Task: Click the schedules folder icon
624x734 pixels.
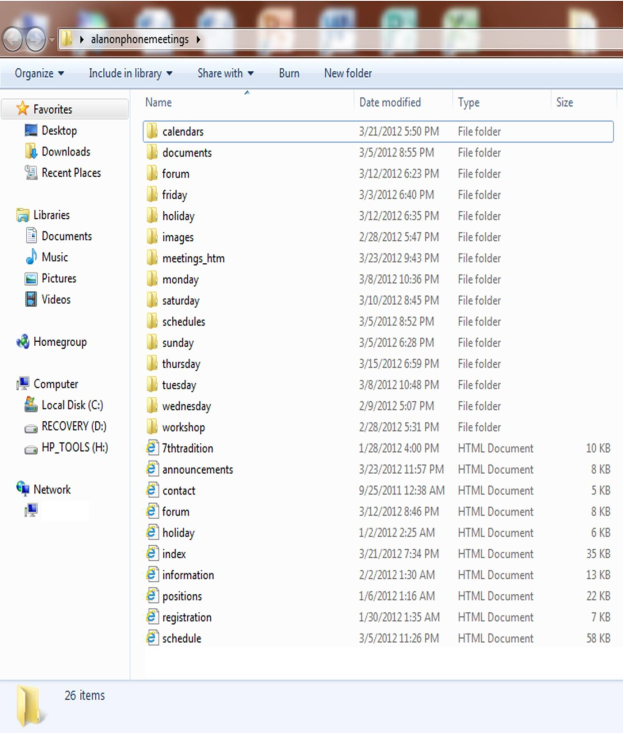Action: coord(152,322)
